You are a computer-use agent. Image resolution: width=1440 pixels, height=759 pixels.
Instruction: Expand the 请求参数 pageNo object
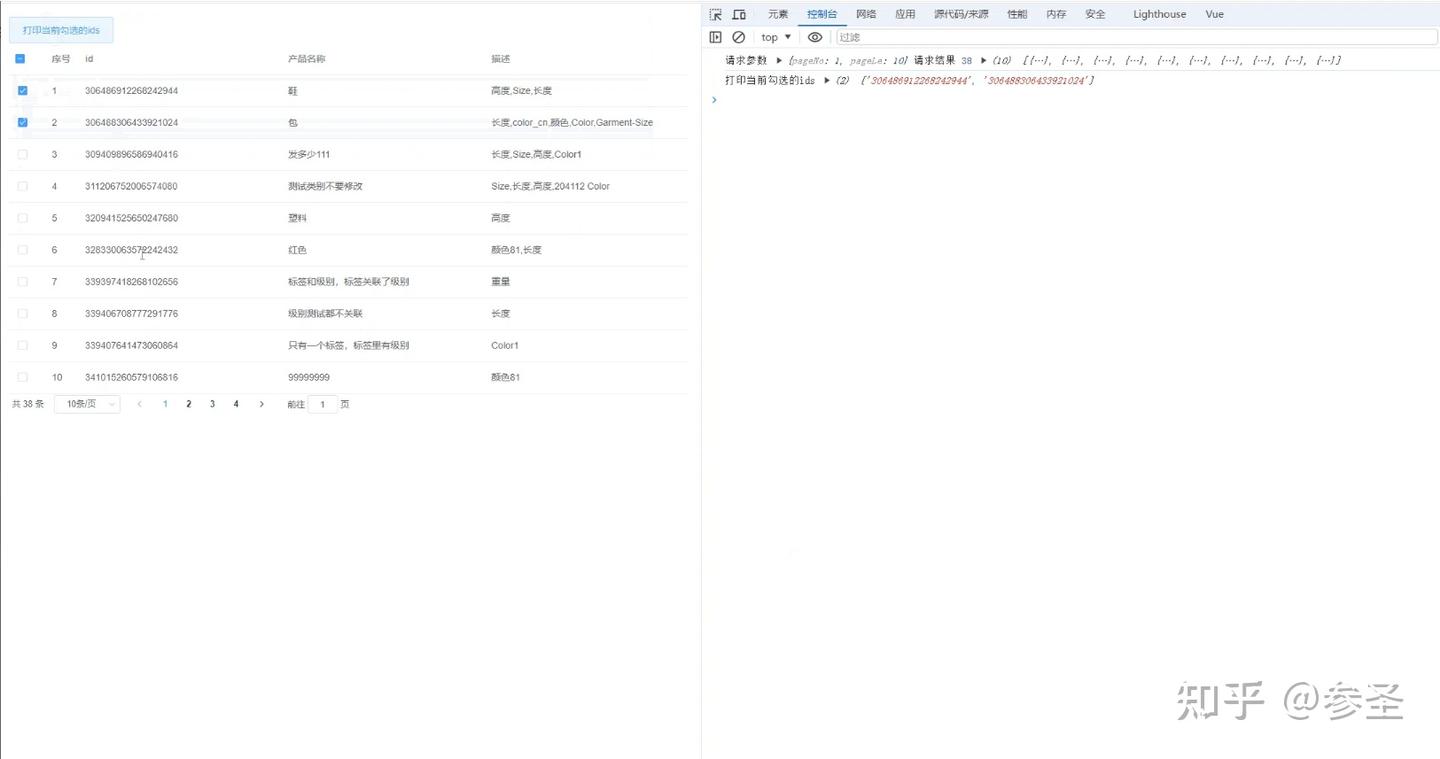(x=779, y=60)
